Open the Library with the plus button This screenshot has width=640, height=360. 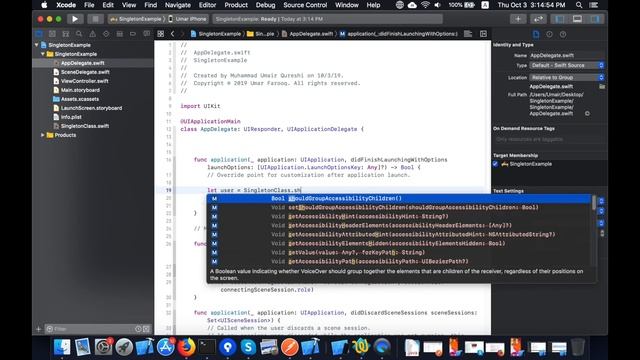tap(518, 19)
